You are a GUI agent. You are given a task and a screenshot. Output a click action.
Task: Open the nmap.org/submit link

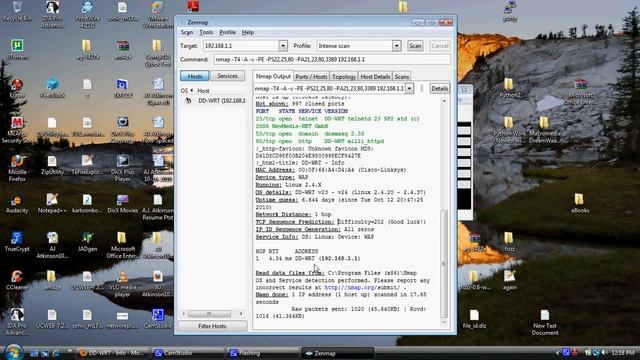362,287
